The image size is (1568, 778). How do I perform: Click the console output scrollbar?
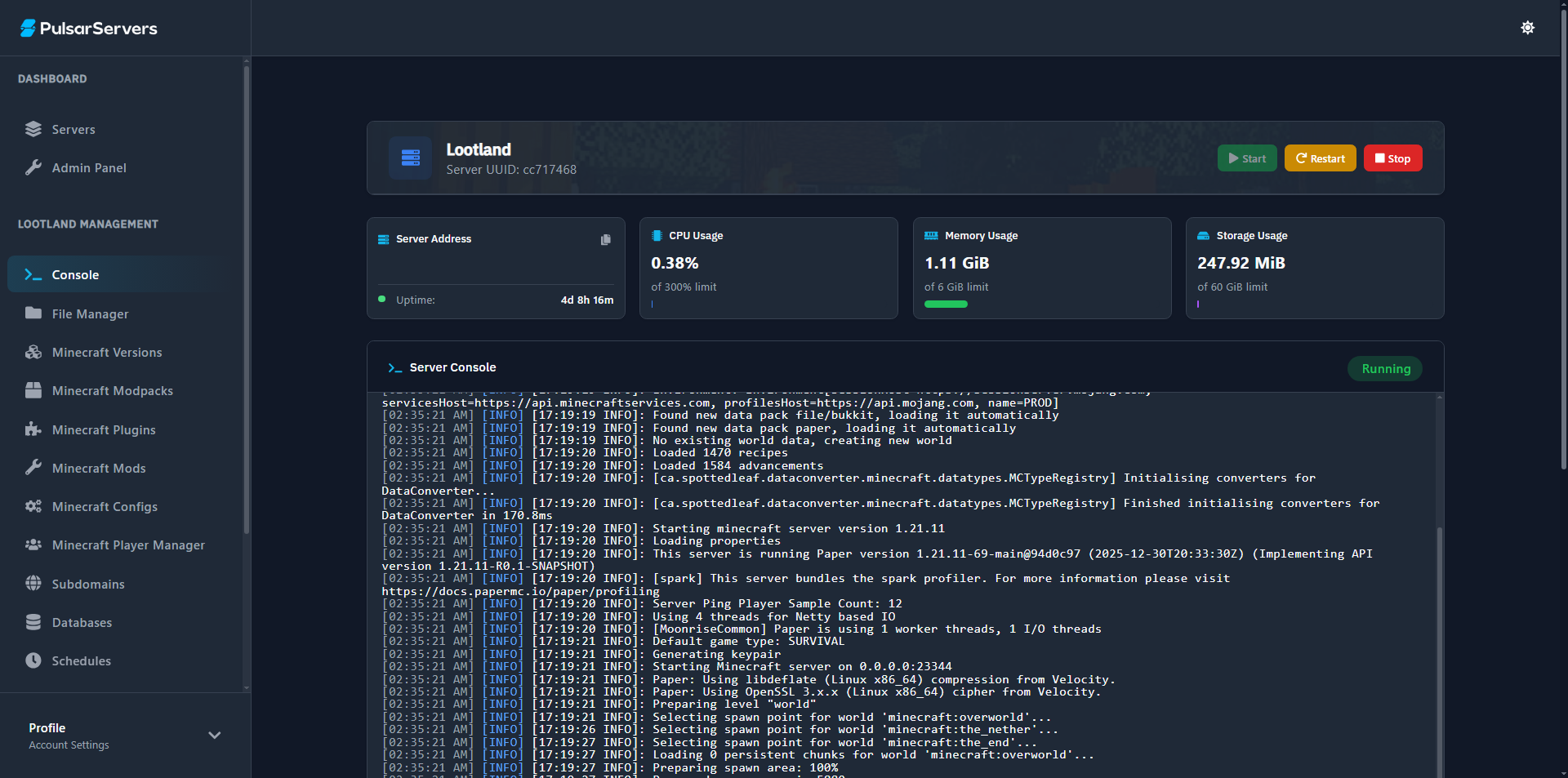1439,653
